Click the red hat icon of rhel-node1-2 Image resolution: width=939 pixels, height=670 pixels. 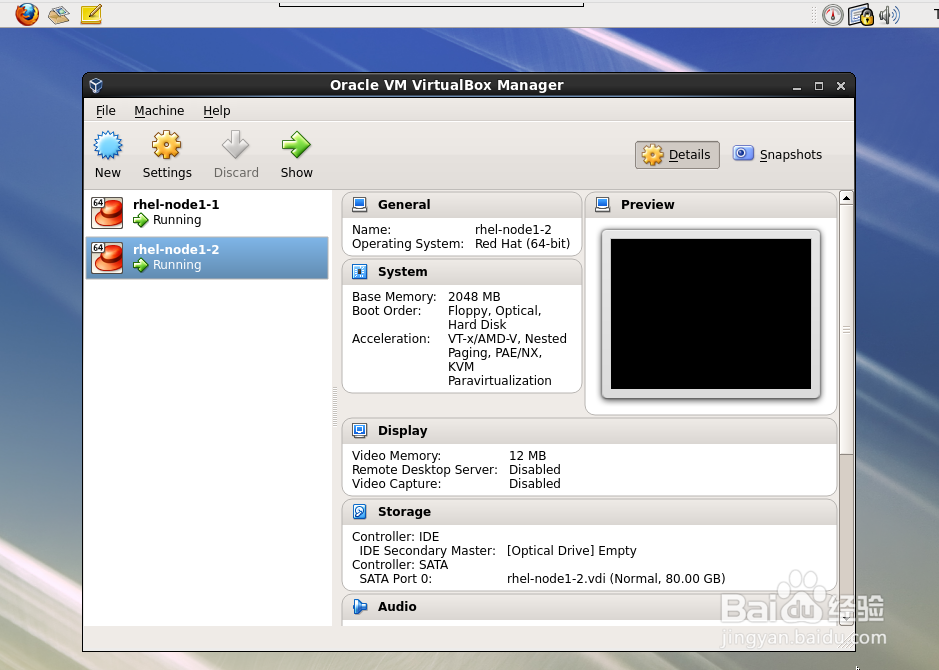coord(107,257)
